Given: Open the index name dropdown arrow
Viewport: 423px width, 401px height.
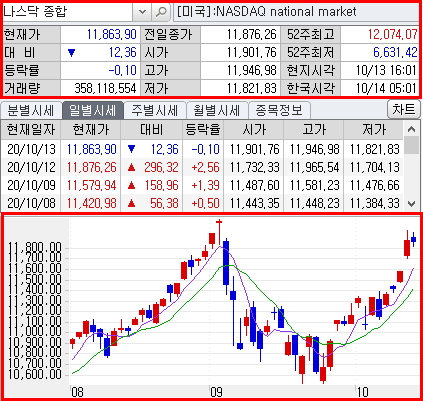Looking at the screenshot, I should coord(142,12).
